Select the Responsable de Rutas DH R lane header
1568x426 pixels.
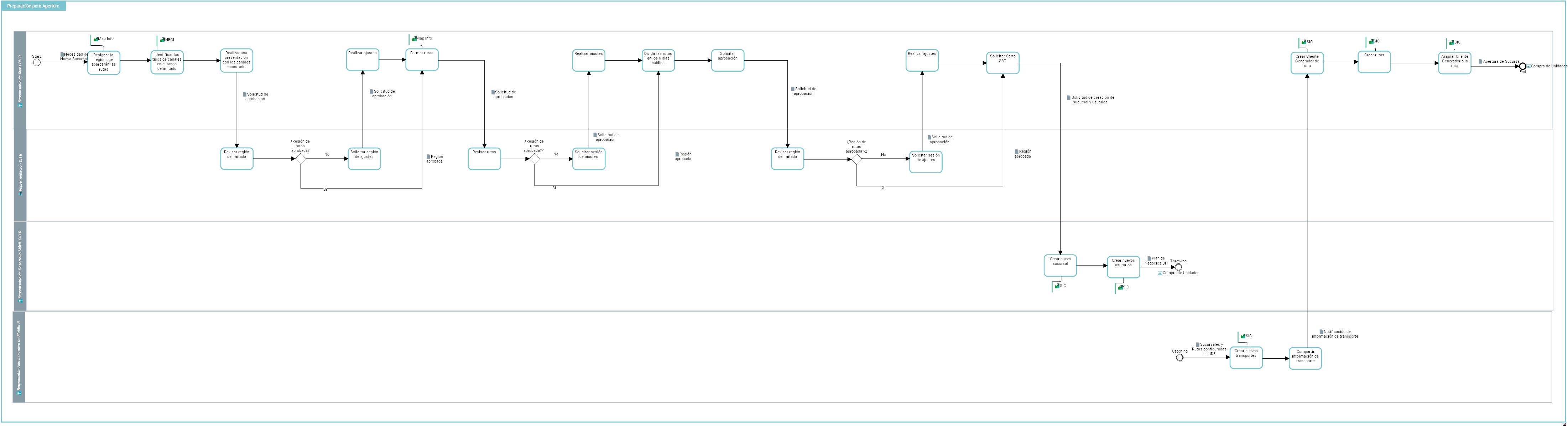pos(20,80)
